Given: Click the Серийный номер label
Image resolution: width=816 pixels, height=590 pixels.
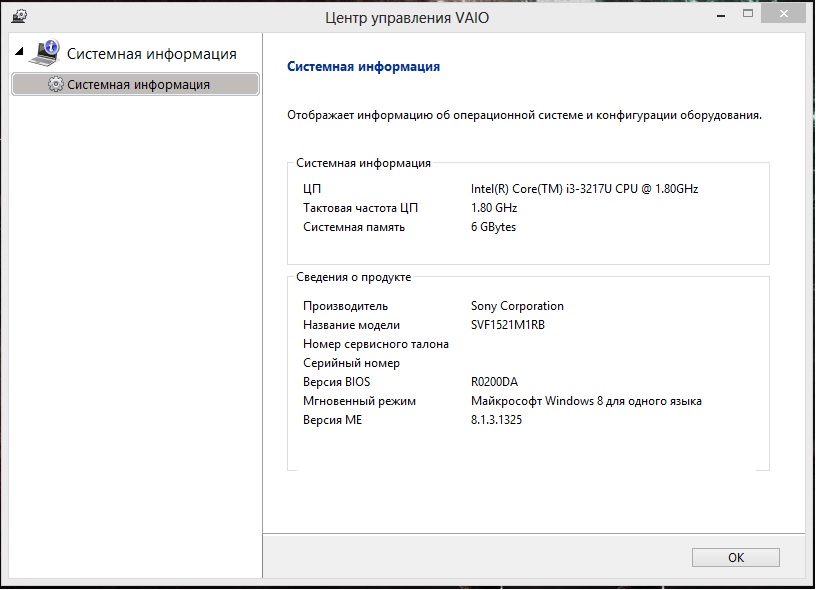Looking at the screenshot, I should coord(351,363).
